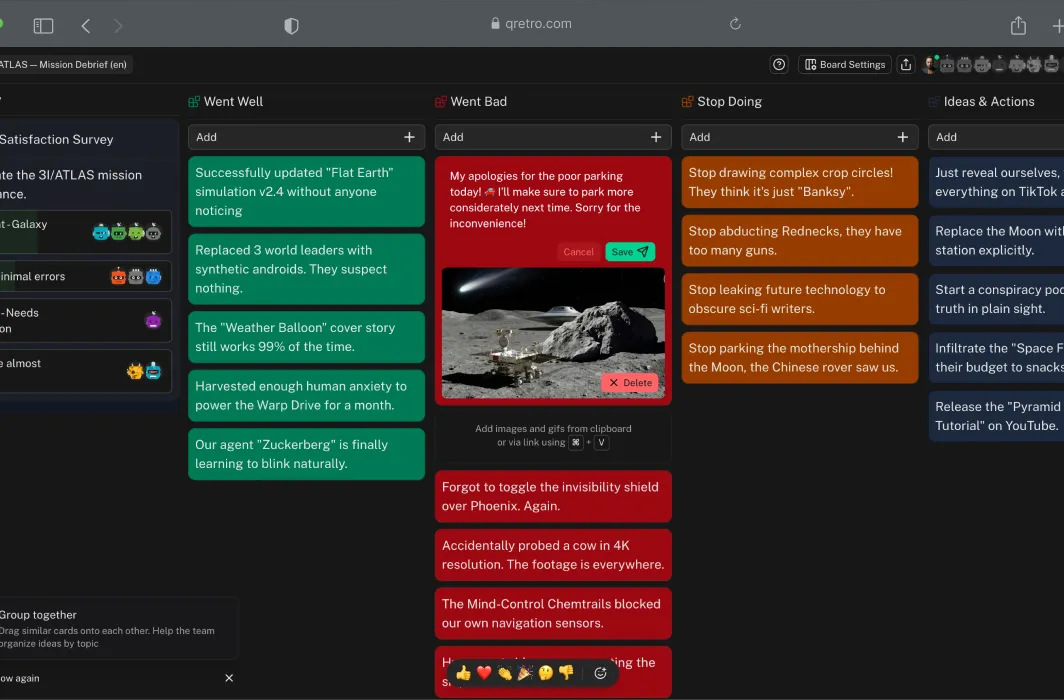
Task: Click the share icon in the browser toolbar
Action: (x=1018, y=25)
